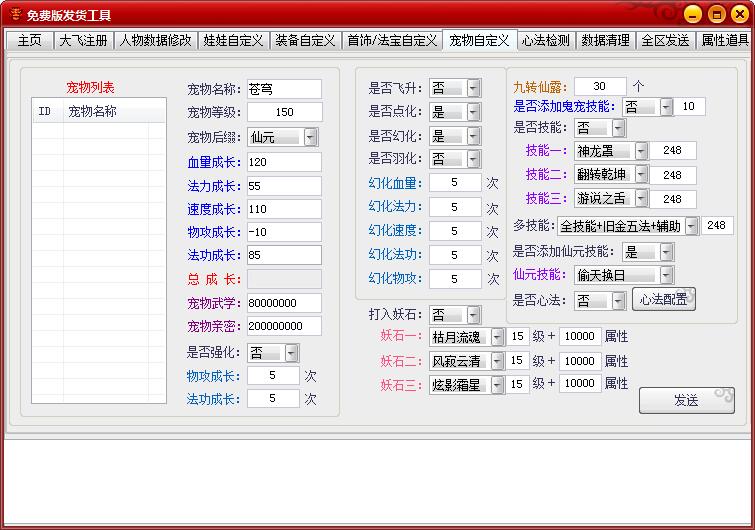
Task: Open the 装备自定义 tab
Action: (305, 40)
